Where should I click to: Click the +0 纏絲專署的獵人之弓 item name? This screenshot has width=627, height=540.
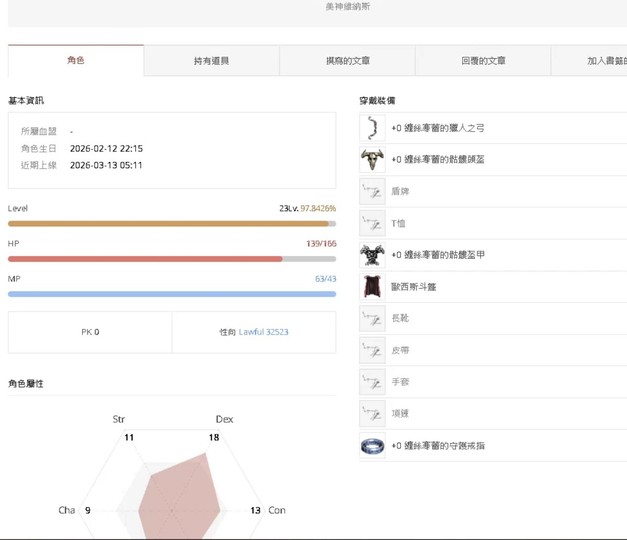[x=437, y=128]
